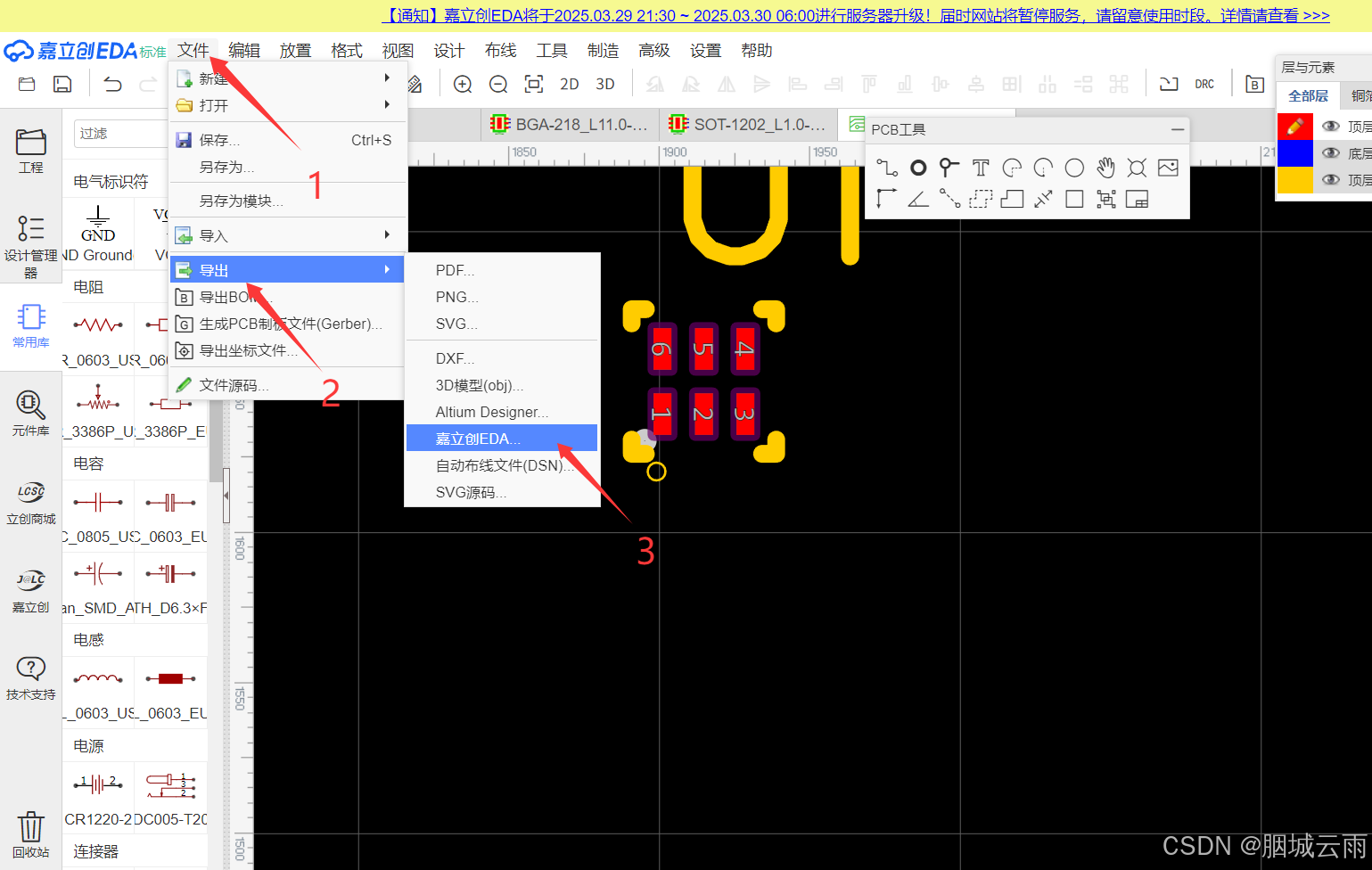This screenshot has width=1372, height=870.
Task: Select the Image insert tool in PCB tools
Action: click(1168, 167)
